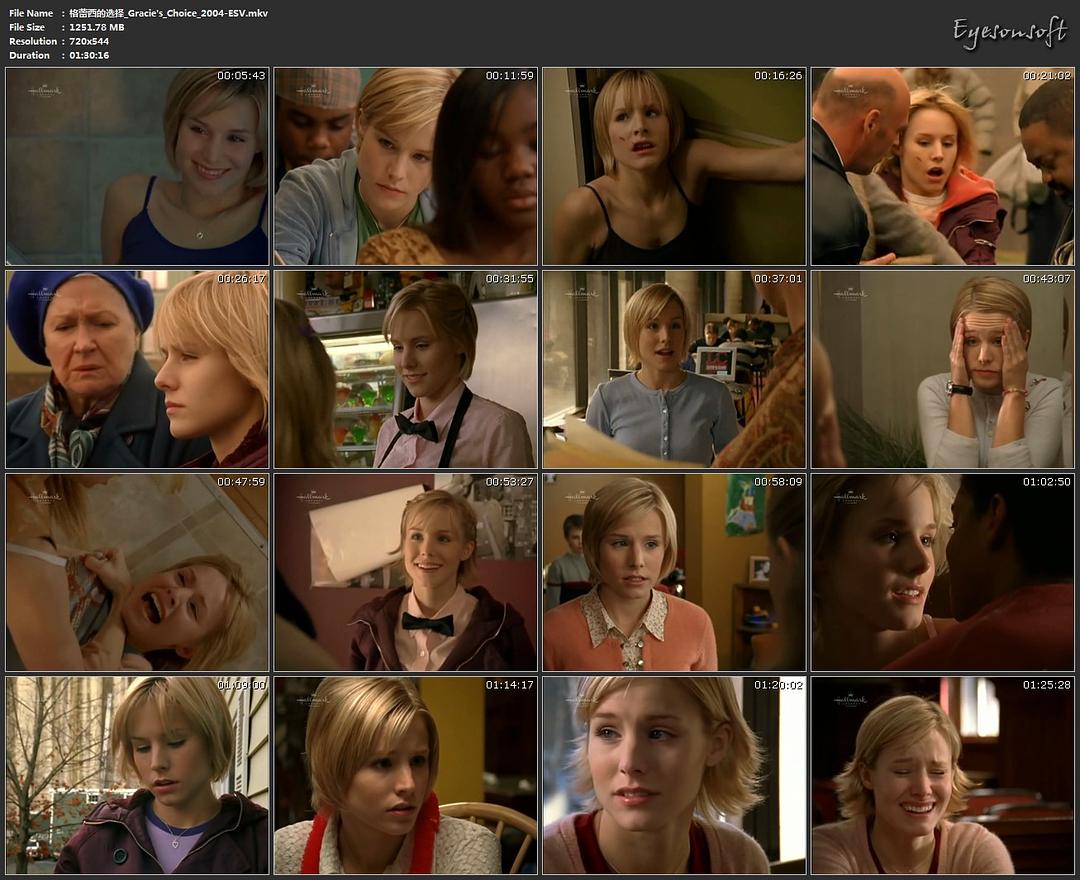This screenshot has height=880, width=1080.
Task: Click the Resolution value 720x544
Action: coord(89,41)
